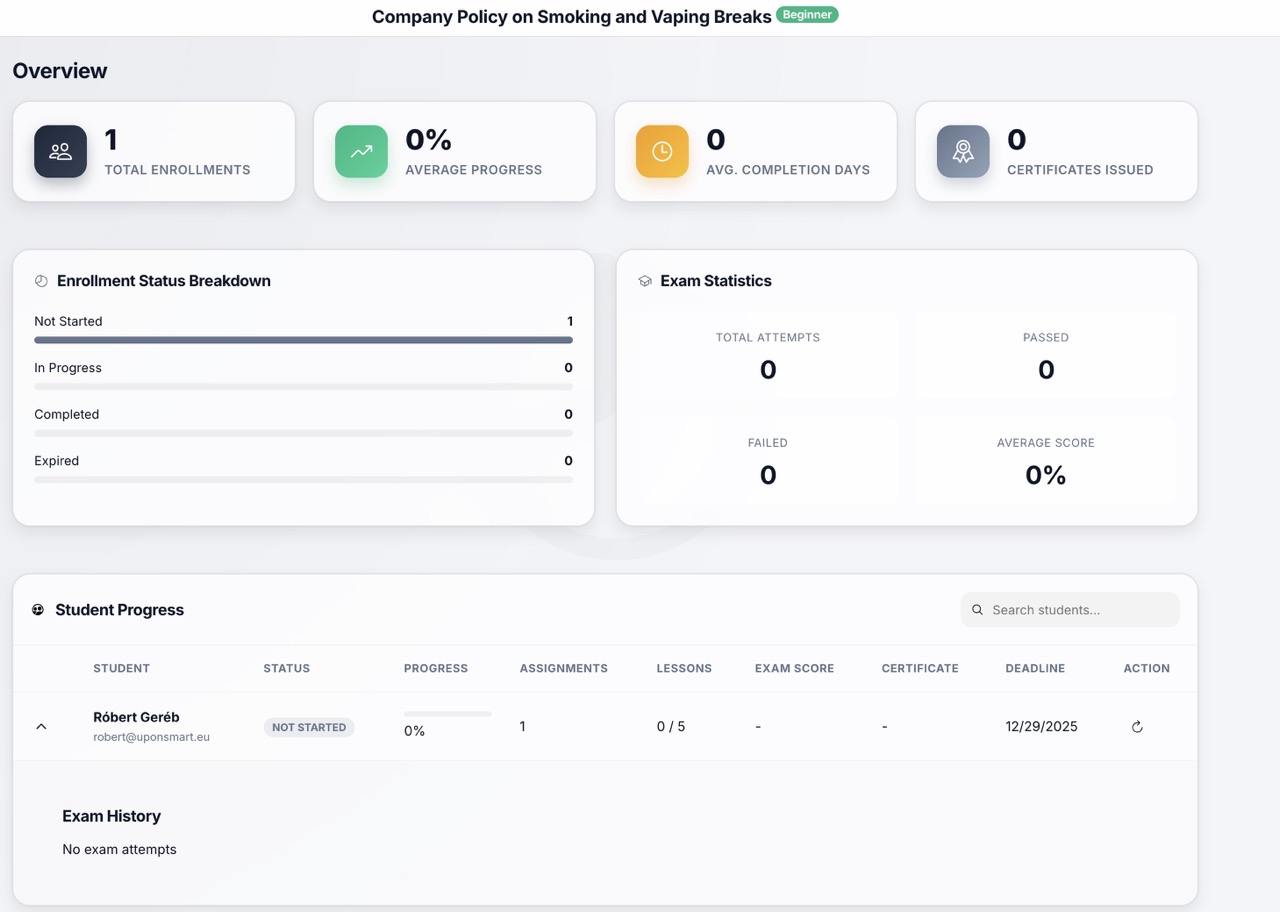Click the magnifier icon in the student search bar
This screenshot has height=912, width=1280.
click(x=977, y=609)
